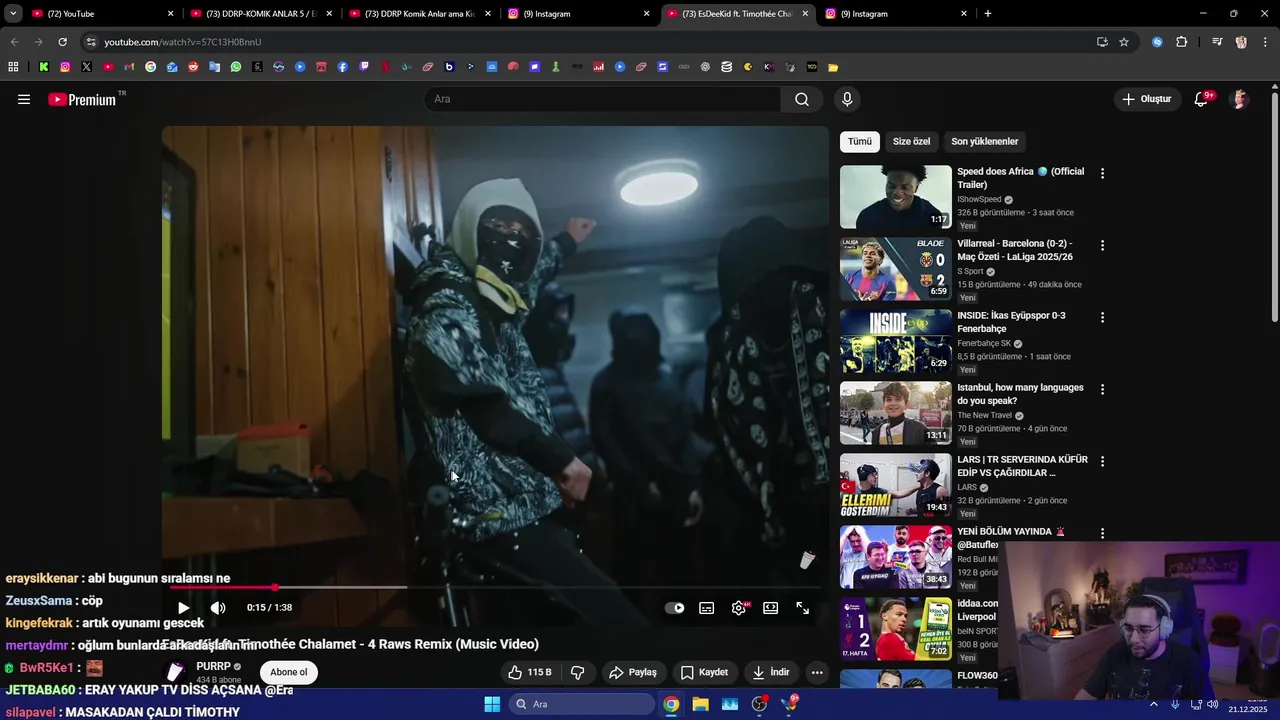Open more actions ellipsis under video

[x=817, y=672]
